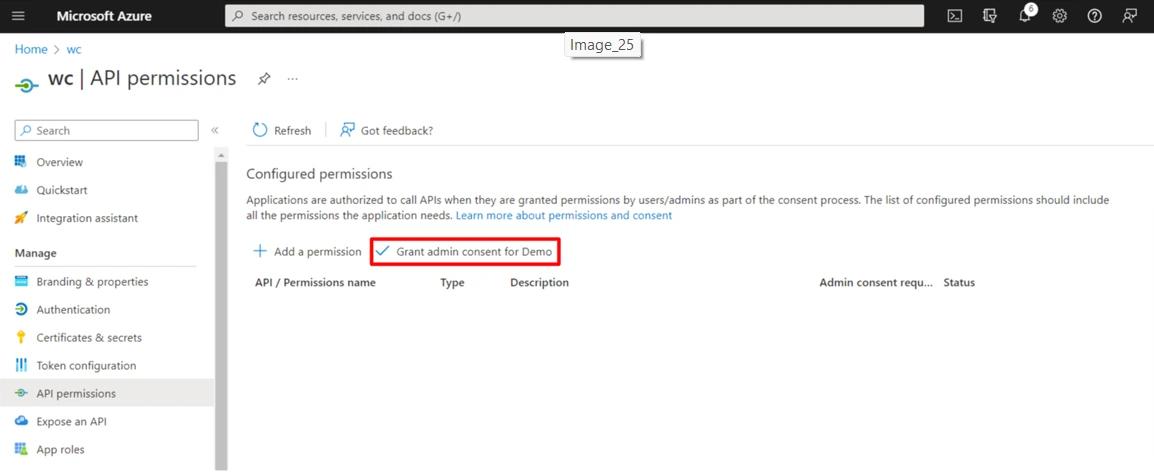Click the Admin consent requ... column header

876,282
